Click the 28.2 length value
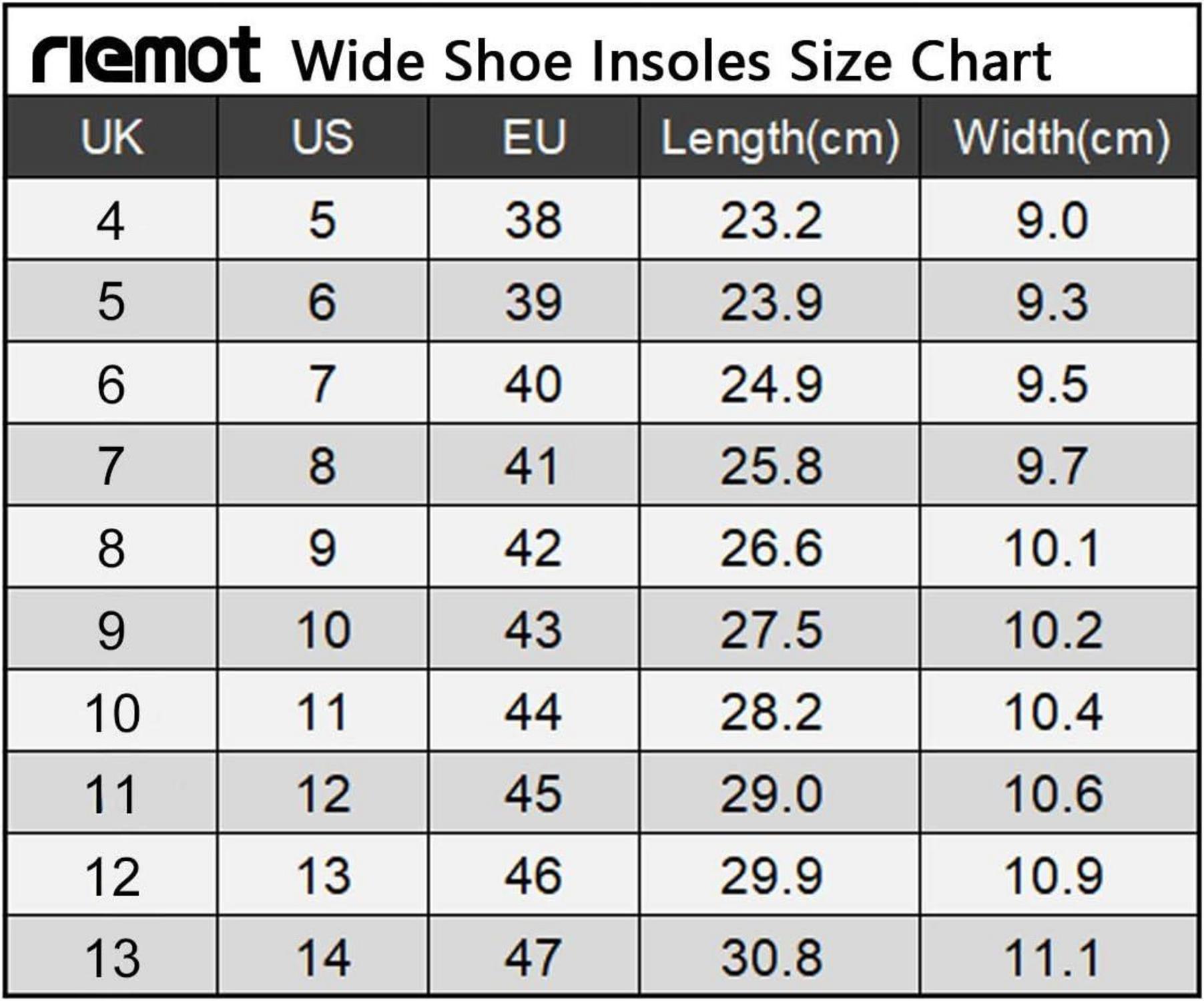Screen dimensions: 1204x1001 (x=772, y=712)
